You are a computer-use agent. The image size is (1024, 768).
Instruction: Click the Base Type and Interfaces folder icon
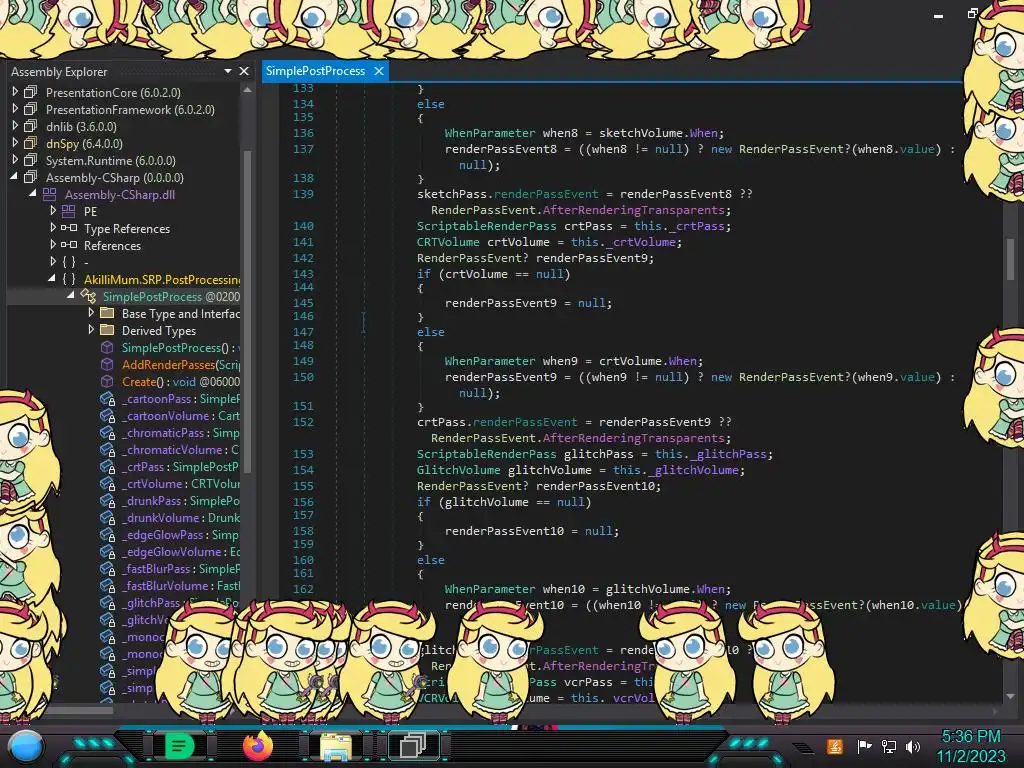[107, 313]
